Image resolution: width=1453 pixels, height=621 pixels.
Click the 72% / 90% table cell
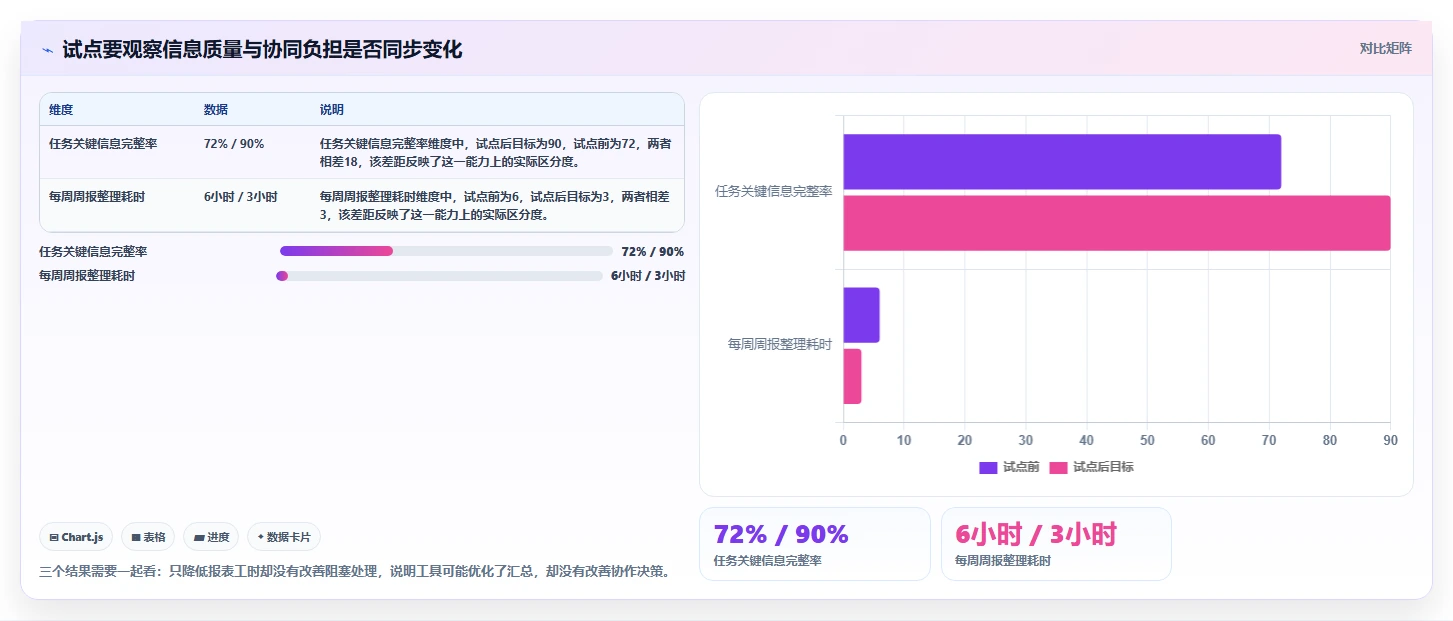(x=234, y=144)
